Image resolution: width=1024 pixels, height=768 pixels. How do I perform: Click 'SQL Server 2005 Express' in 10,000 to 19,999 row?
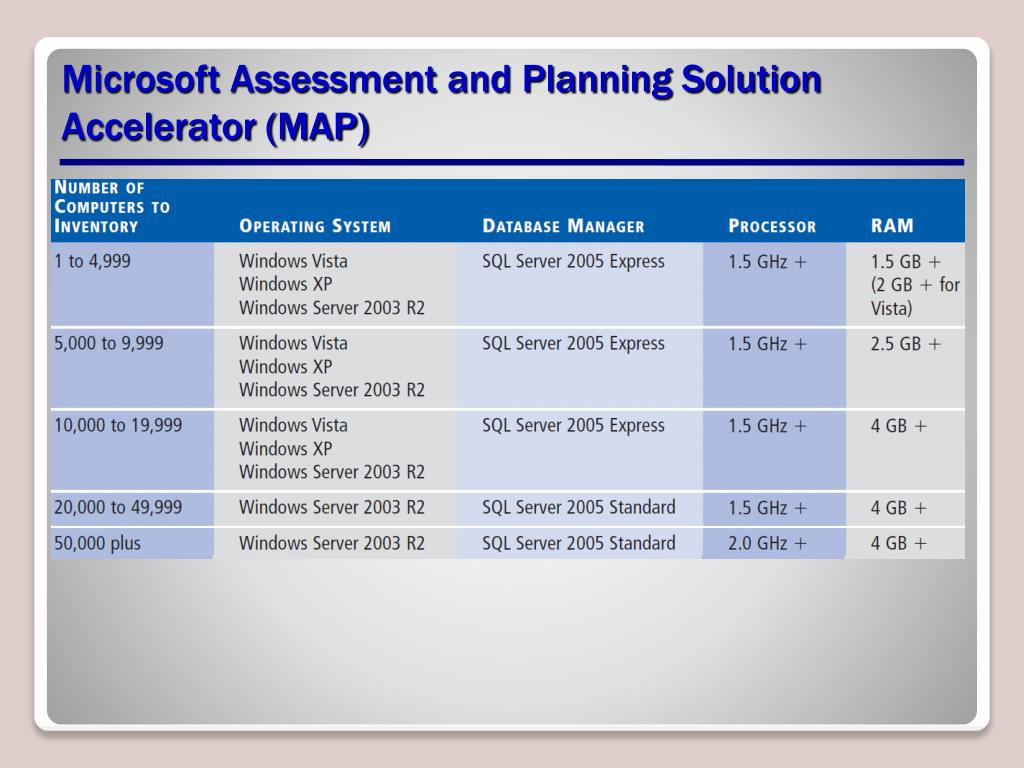coord(573,426)
